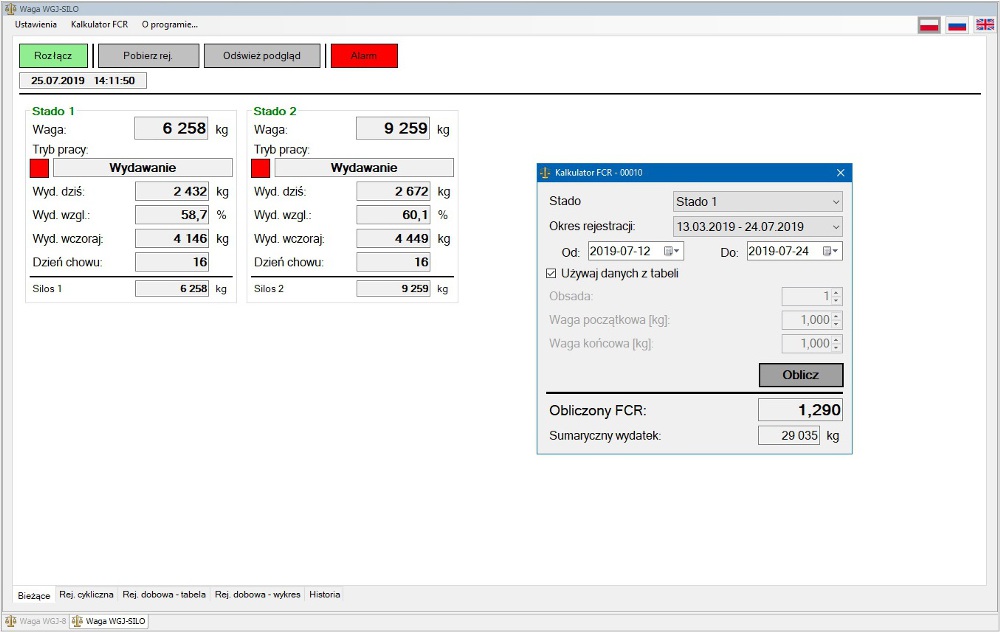The image size is (1000, 632).
Task: Open the Historia tab
Action: 325,594
